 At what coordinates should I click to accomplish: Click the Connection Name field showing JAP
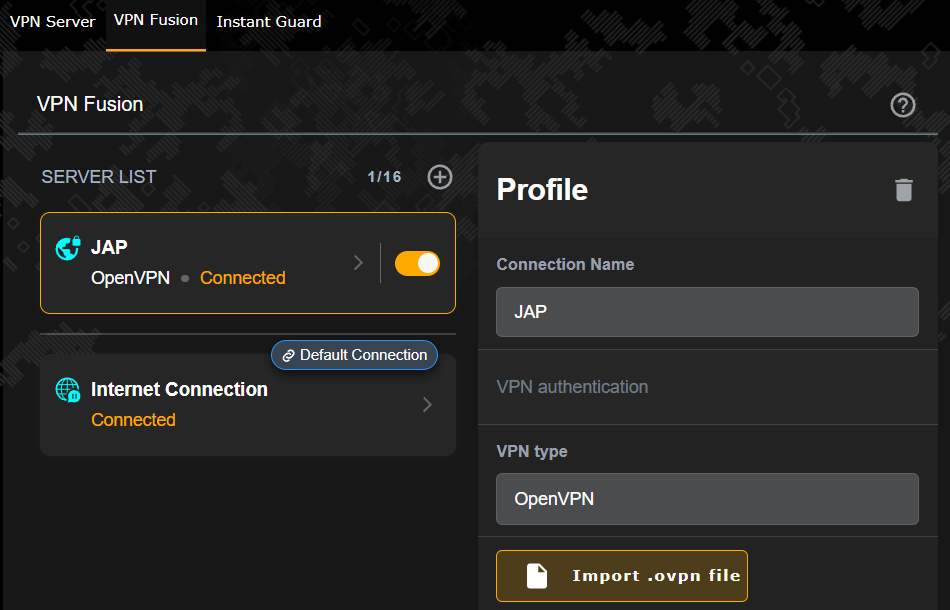[707, 312]
